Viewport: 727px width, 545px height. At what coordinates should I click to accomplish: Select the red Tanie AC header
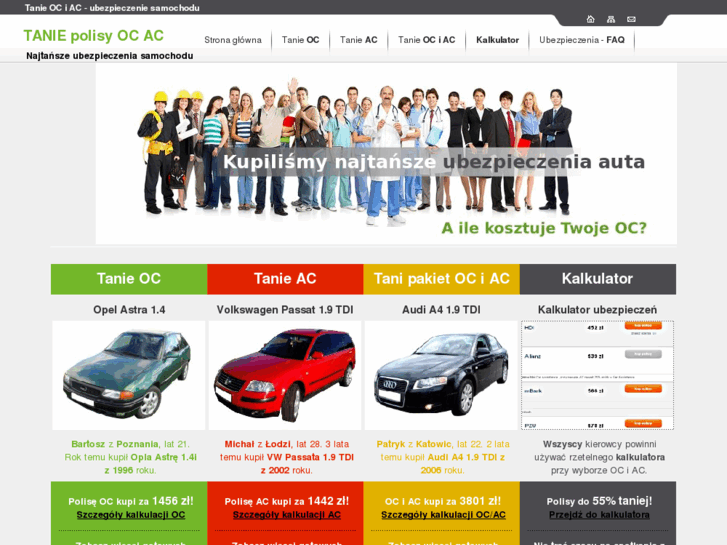click(x=285, y=279)
